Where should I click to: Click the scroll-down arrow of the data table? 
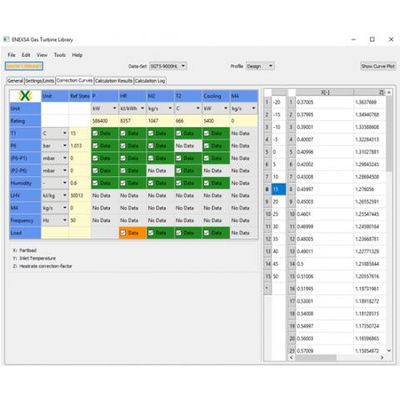coord(389,350)
